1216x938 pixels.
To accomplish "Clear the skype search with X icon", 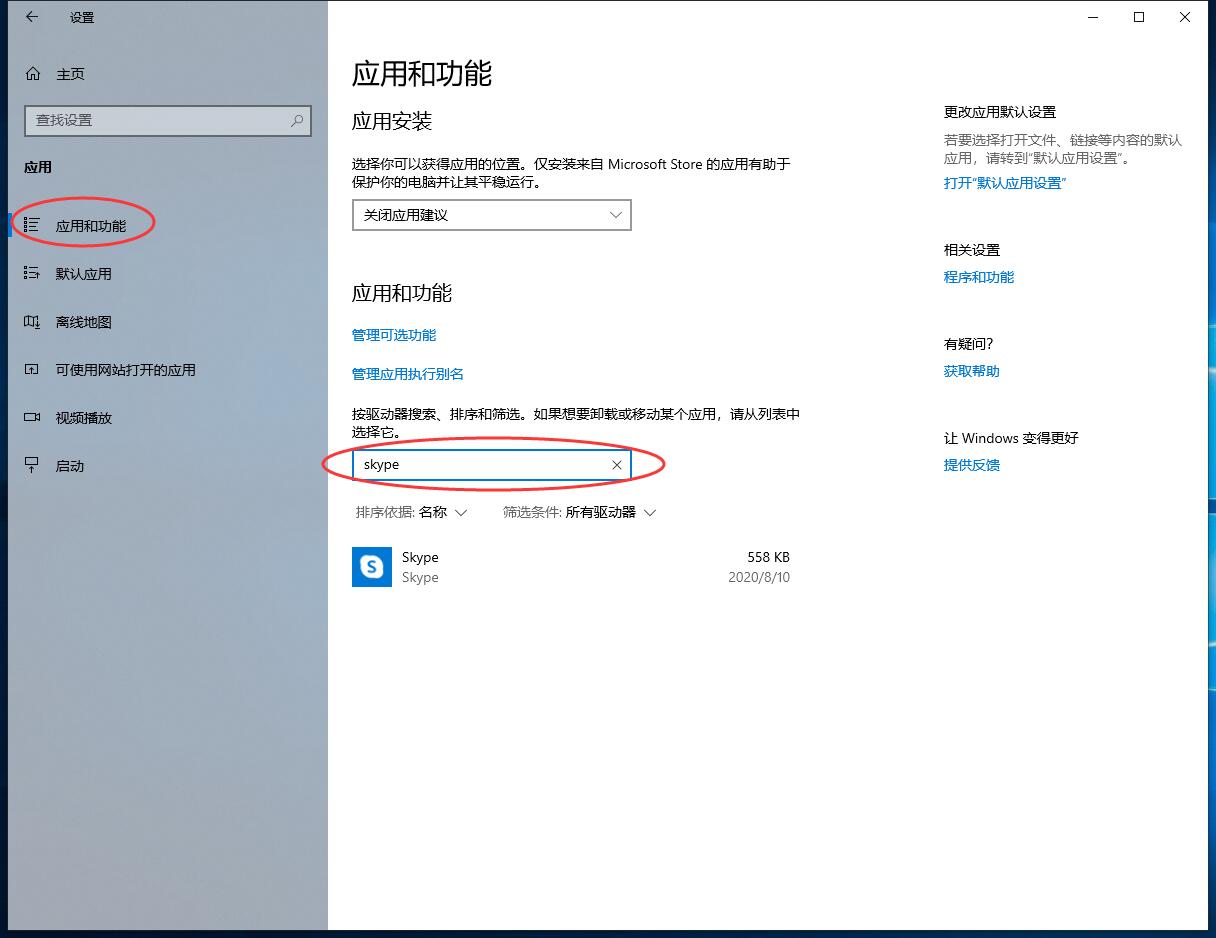I will pos(617,465).
